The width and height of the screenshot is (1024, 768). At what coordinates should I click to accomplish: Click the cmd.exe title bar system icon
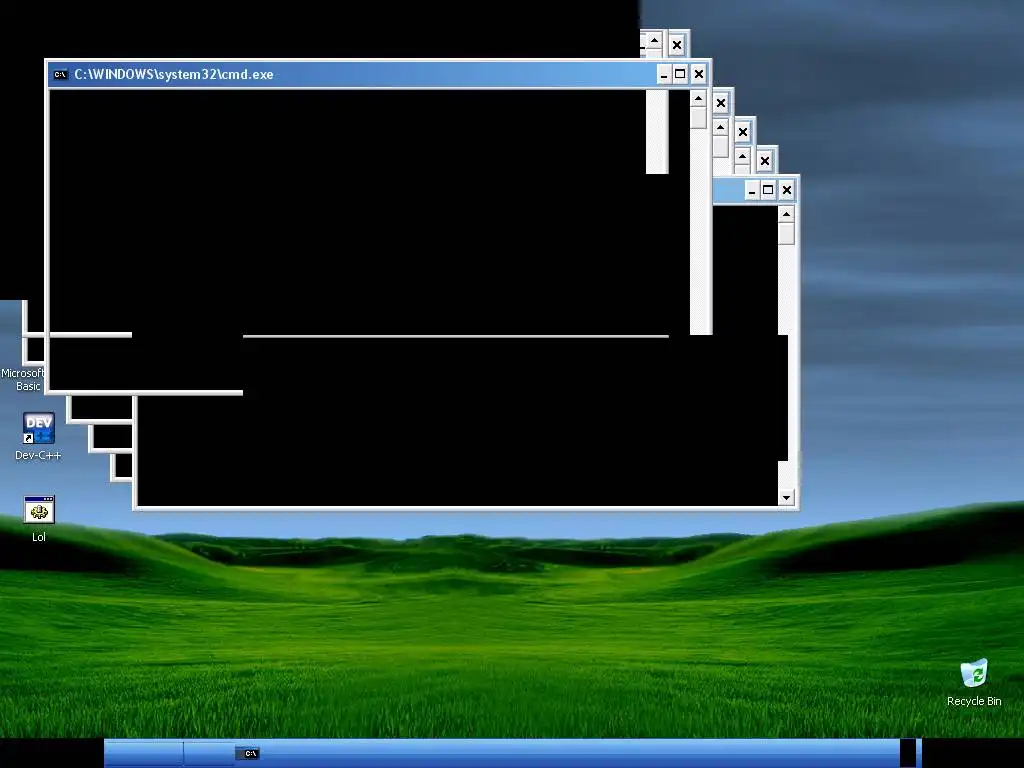(60, 74)
